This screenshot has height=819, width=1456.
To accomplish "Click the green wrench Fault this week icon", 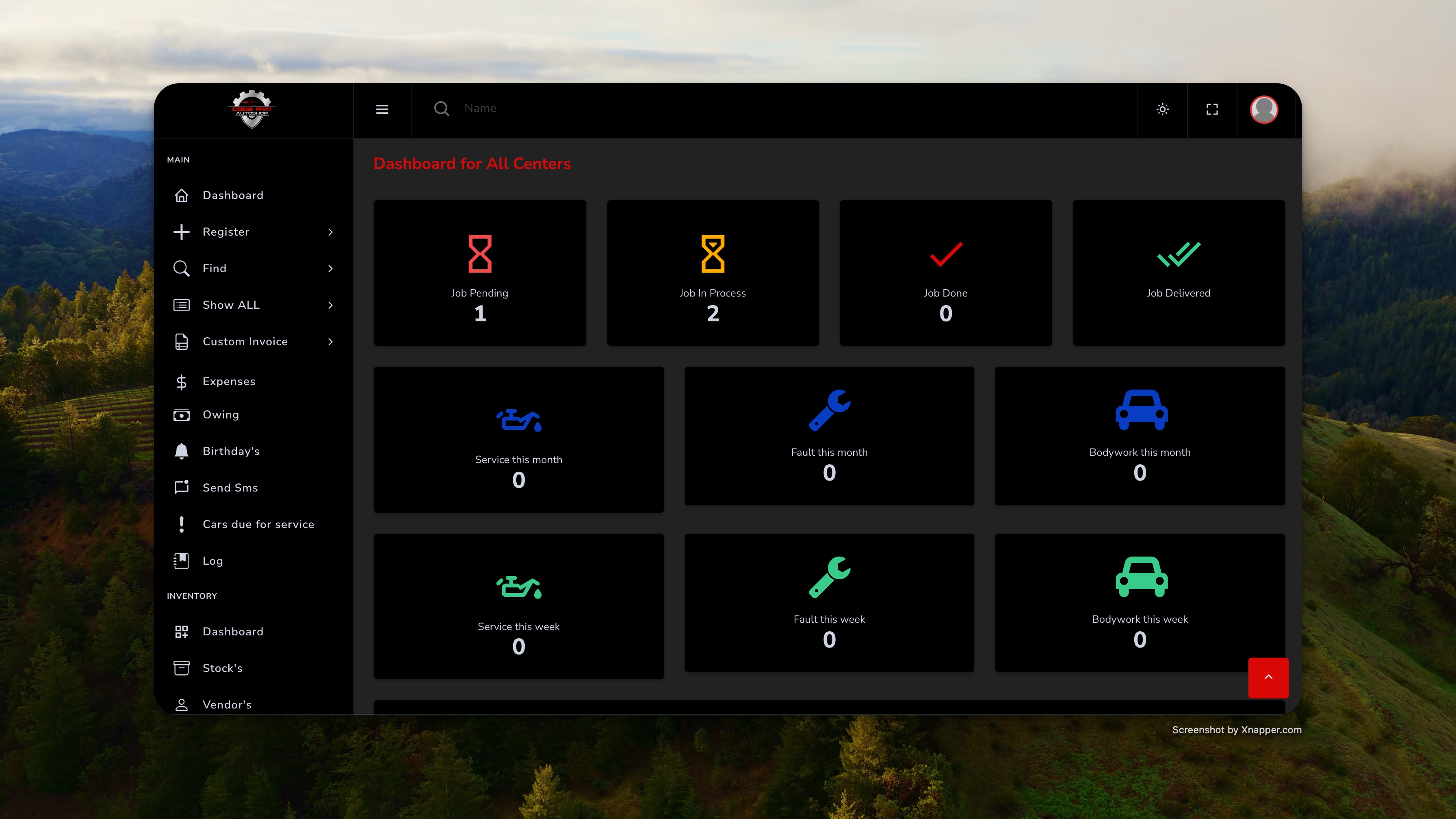I will pyautogui.click(x=829, y=578).
